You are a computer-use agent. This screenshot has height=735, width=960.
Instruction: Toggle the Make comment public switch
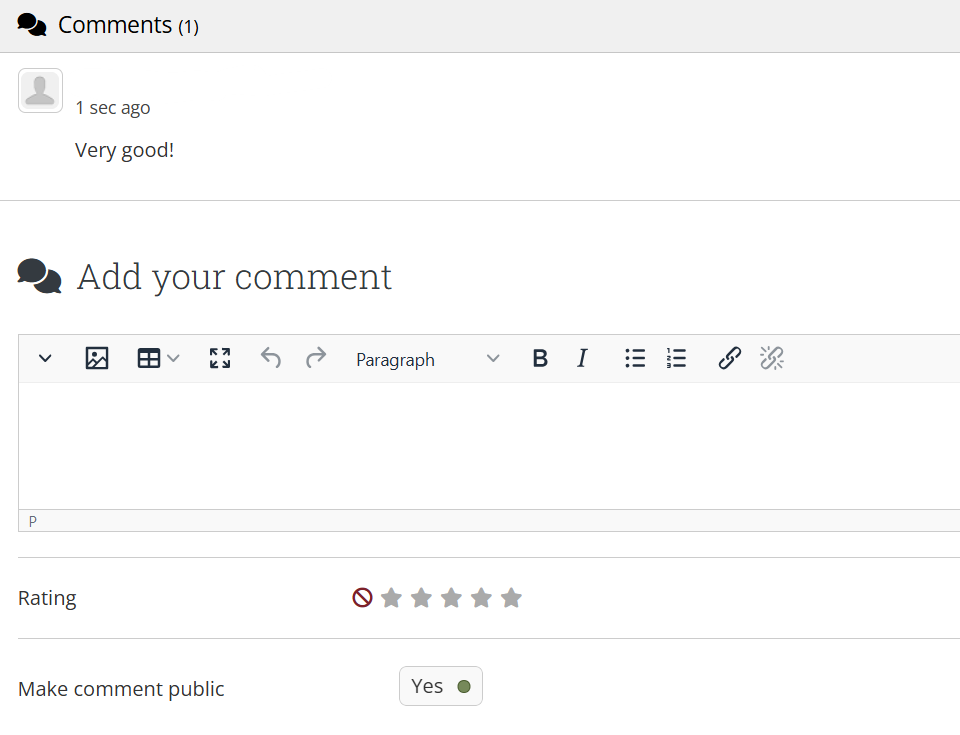coord(441,686)
